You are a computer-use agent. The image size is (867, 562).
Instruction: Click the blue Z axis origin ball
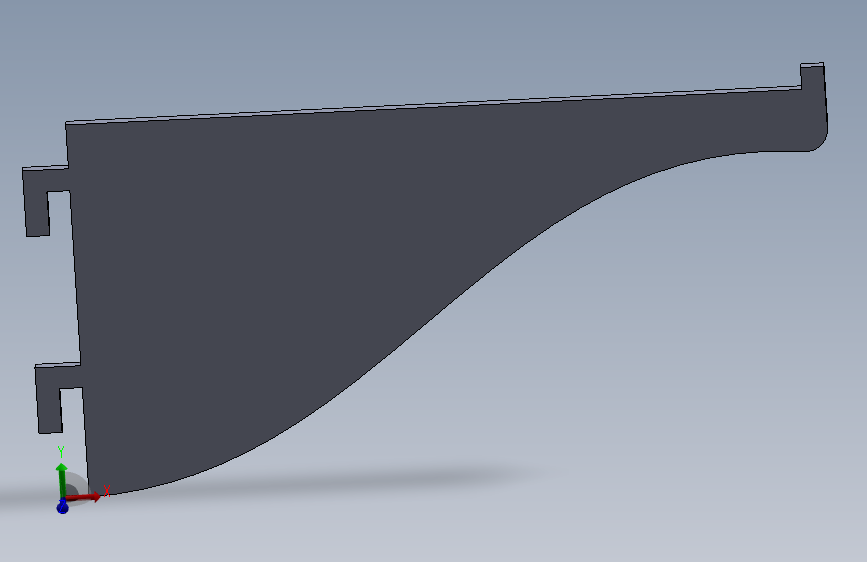tap(62, 507)
